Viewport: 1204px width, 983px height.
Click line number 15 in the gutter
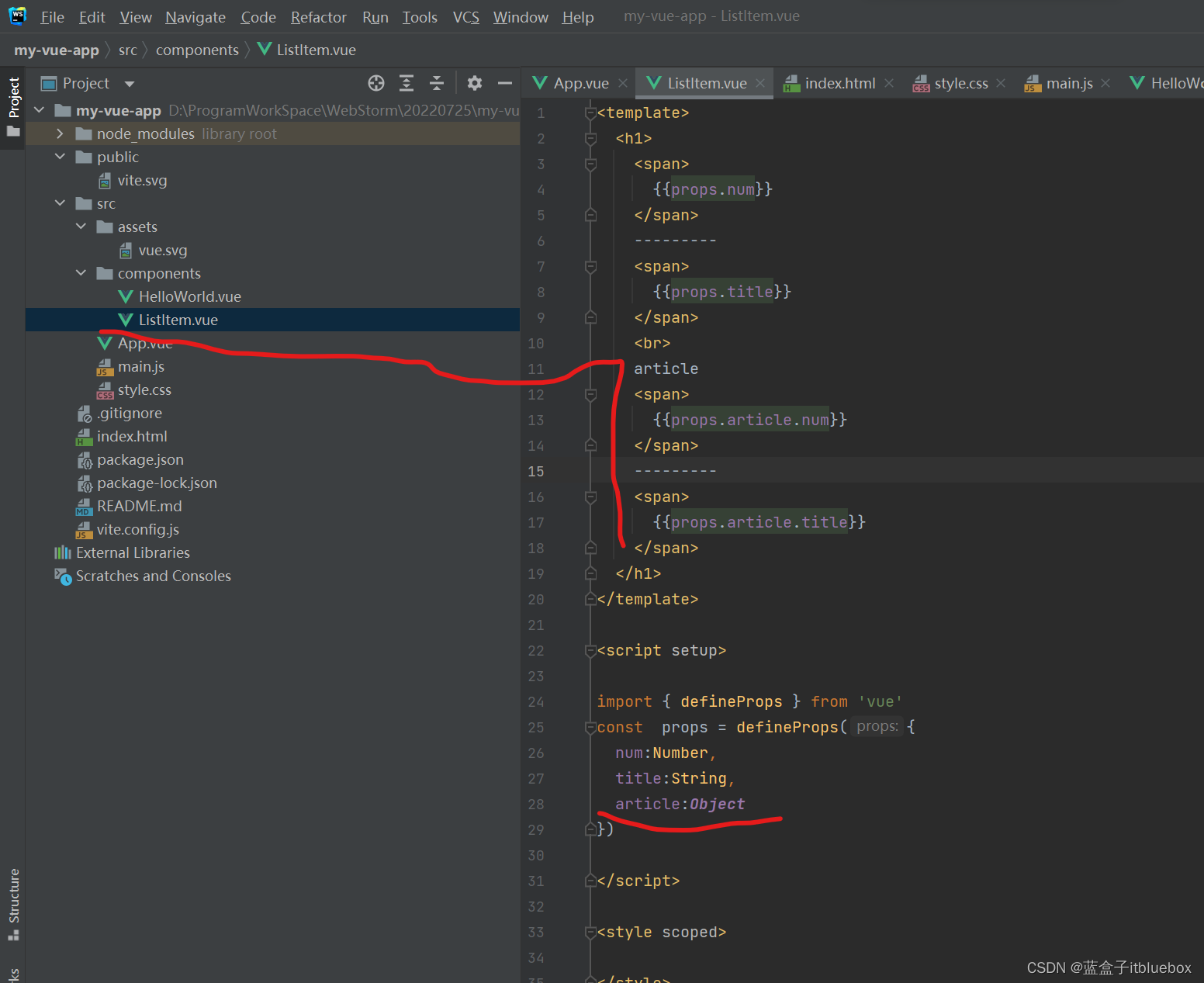tap(536, 472)
